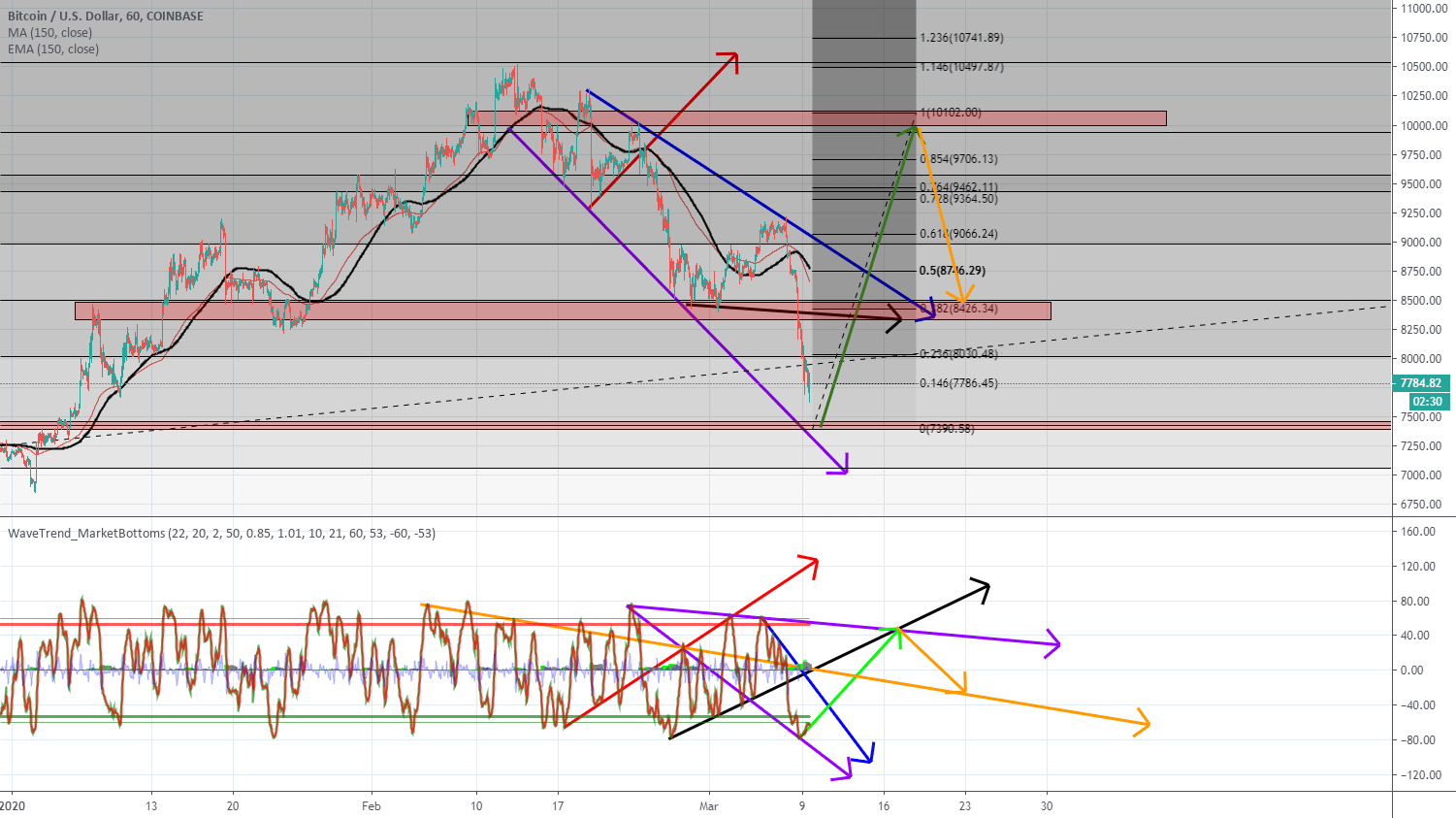Click 9000.00 on the price axis

pyautogui.click(x=1422, y=243)
